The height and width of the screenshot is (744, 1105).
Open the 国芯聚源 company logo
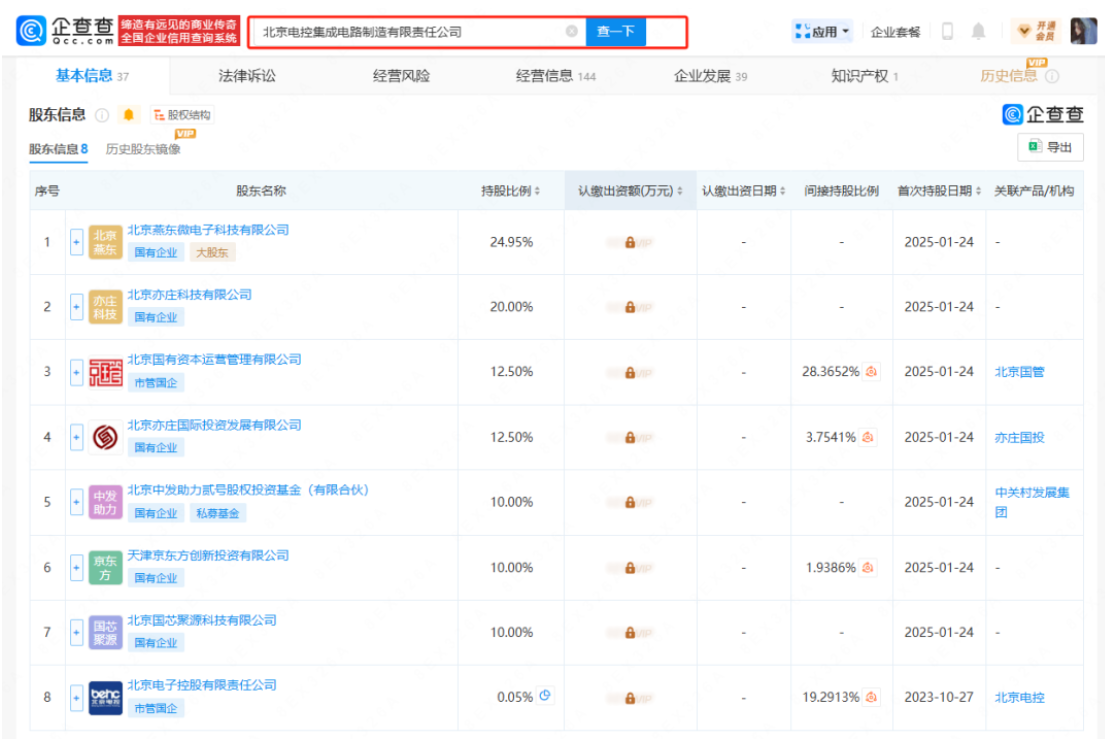coord(106,633)
